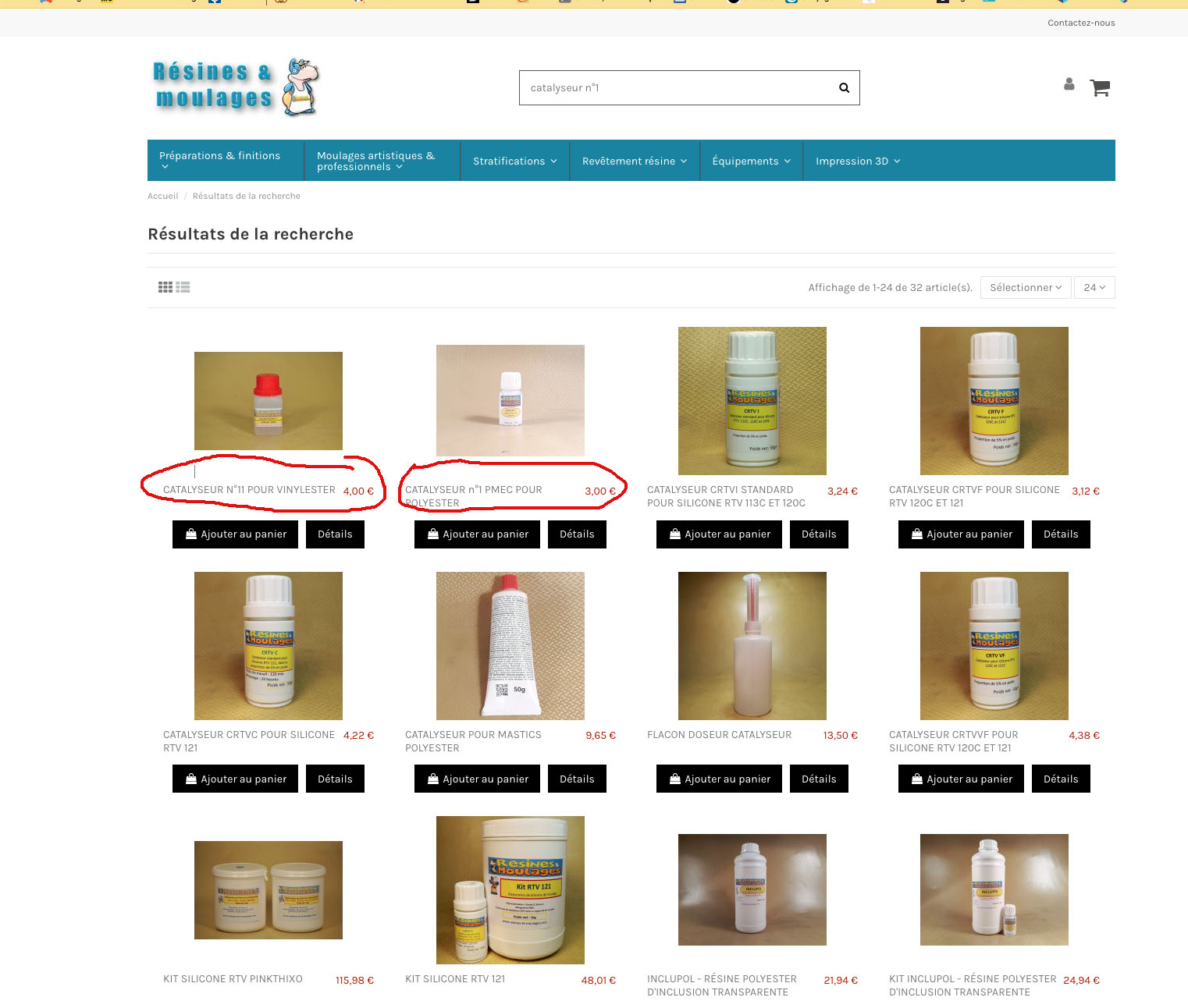Open the Équipements menu
Screen dimensions: 1188x1008
click(x=751, y=161)
